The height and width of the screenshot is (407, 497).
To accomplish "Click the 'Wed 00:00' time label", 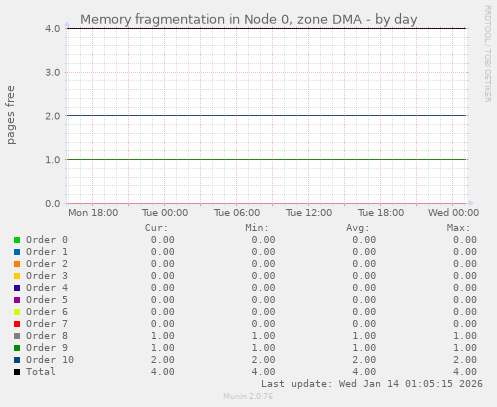I will click(x=454, y=213).
